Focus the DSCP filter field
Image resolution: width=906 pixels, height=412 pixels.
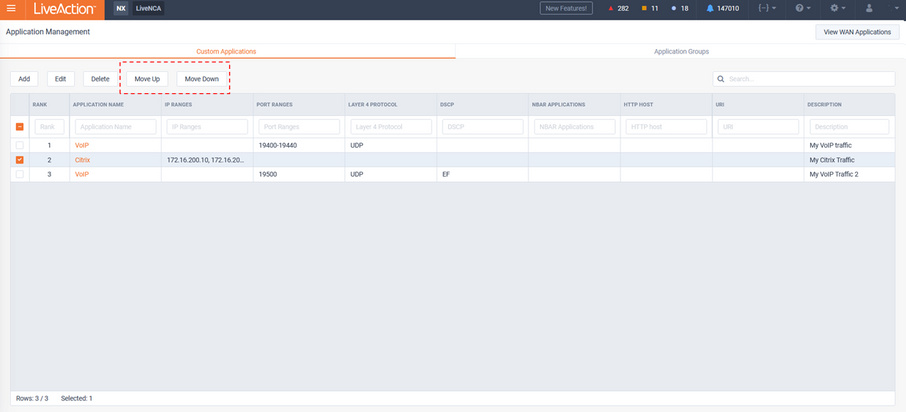482,127
